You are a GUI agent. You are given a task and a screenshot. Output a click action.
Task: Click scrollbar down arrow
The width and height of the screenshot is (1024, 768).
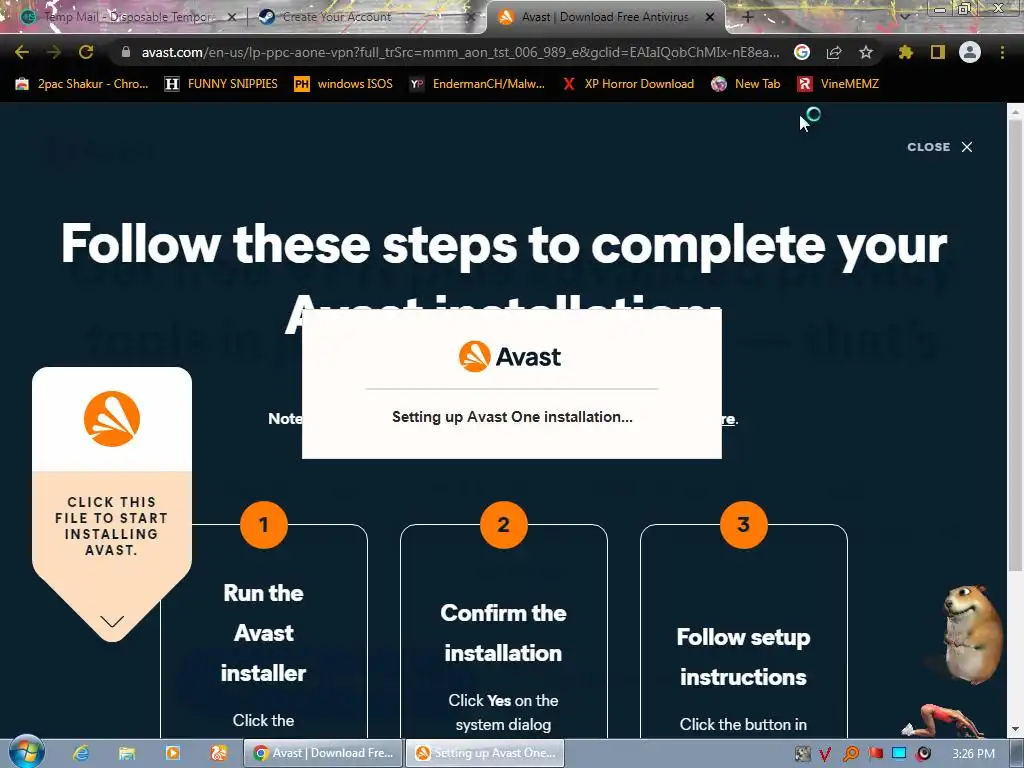[x=1015, y=729]
